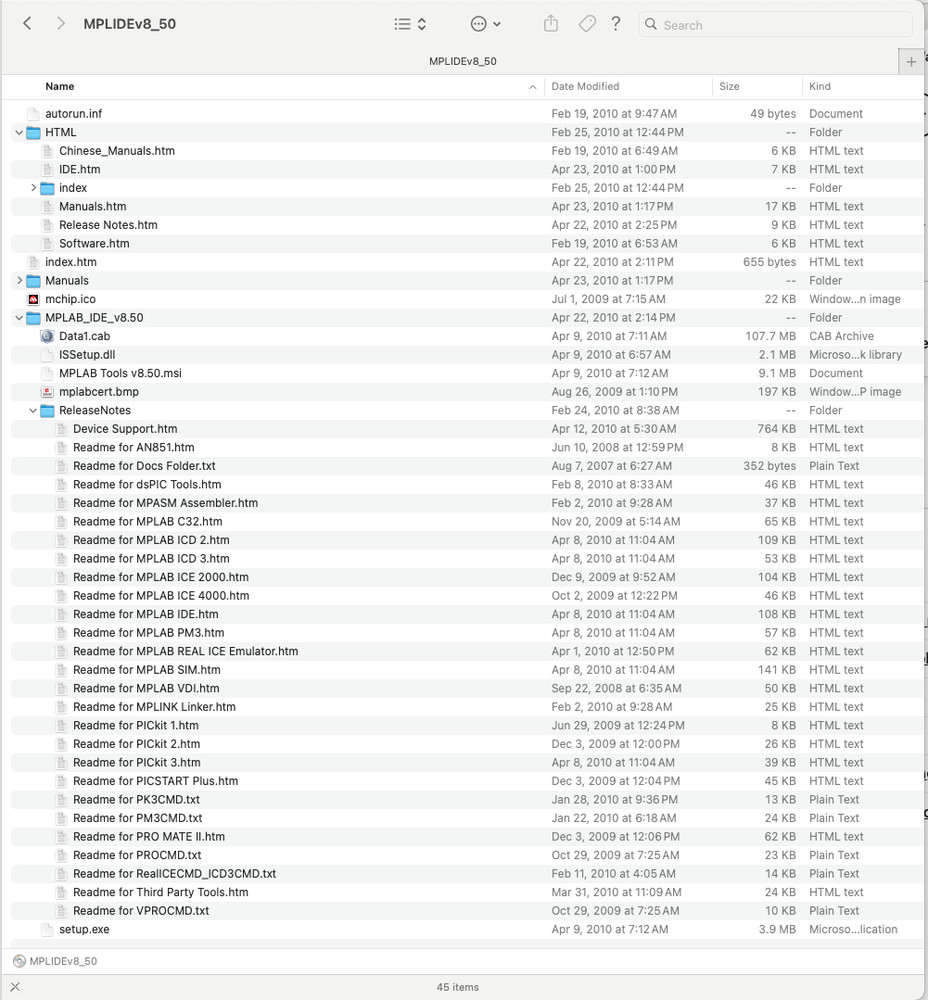Screen dimensions: 928x1000
Task: Collapse the ReleaseNotes folder
Action: 32,410
